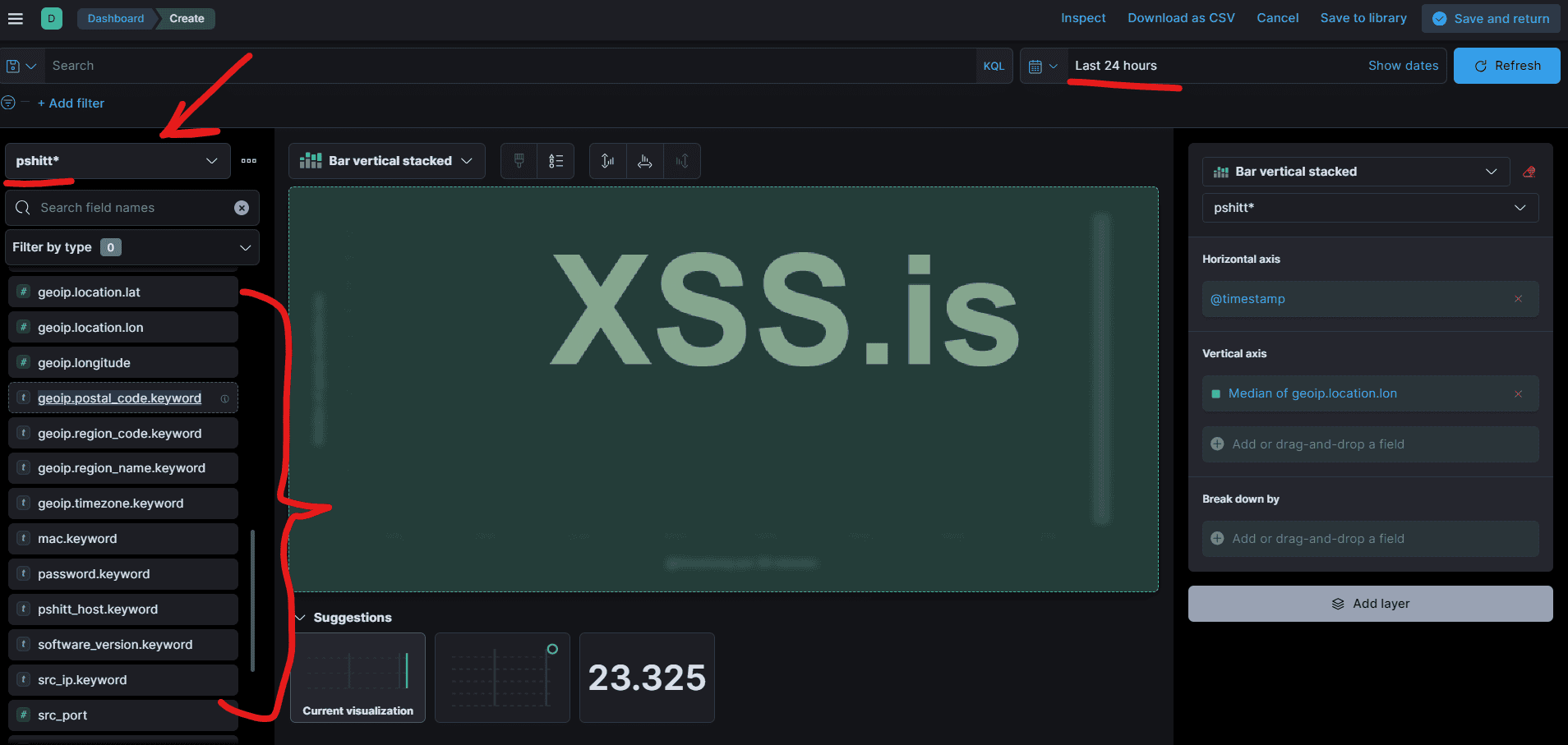This screenshot has width=1568, height=745.
Task: Select the 23.325 metric suggestion
Action: [x=647, y=678]
